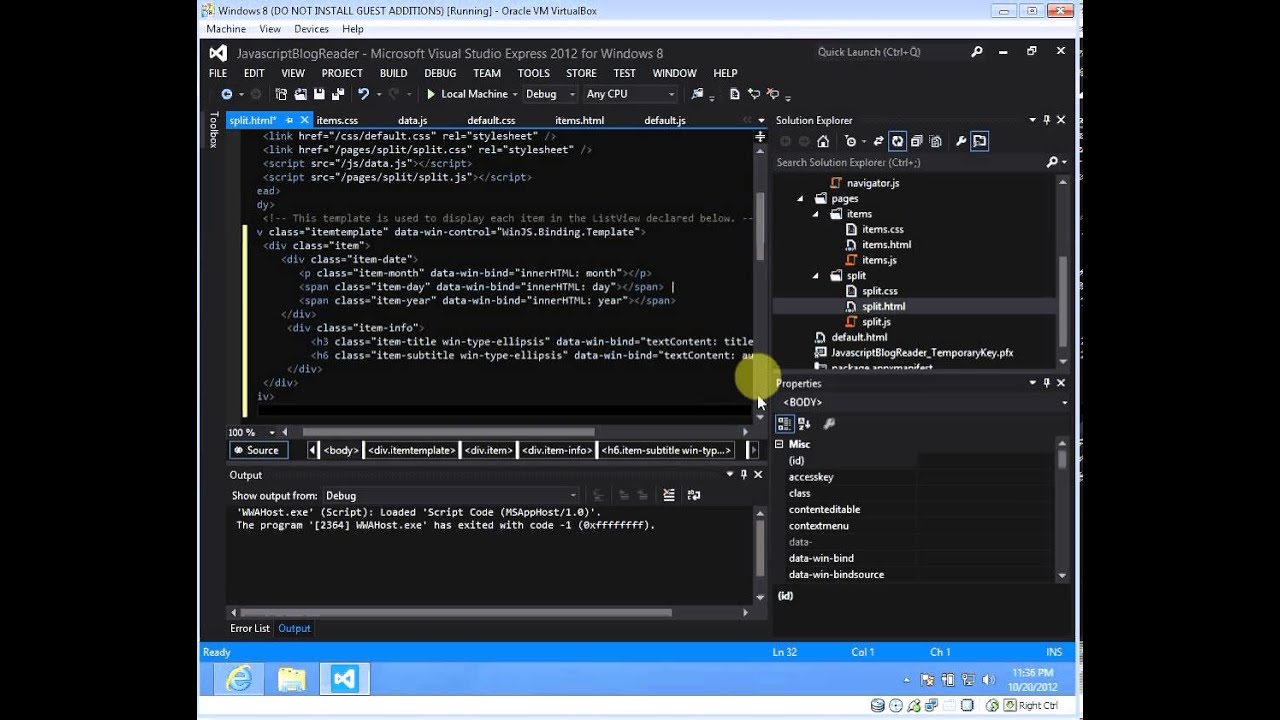
Task: Click Visual Studio icon on taskbar
Action: (x=345, y=680)
